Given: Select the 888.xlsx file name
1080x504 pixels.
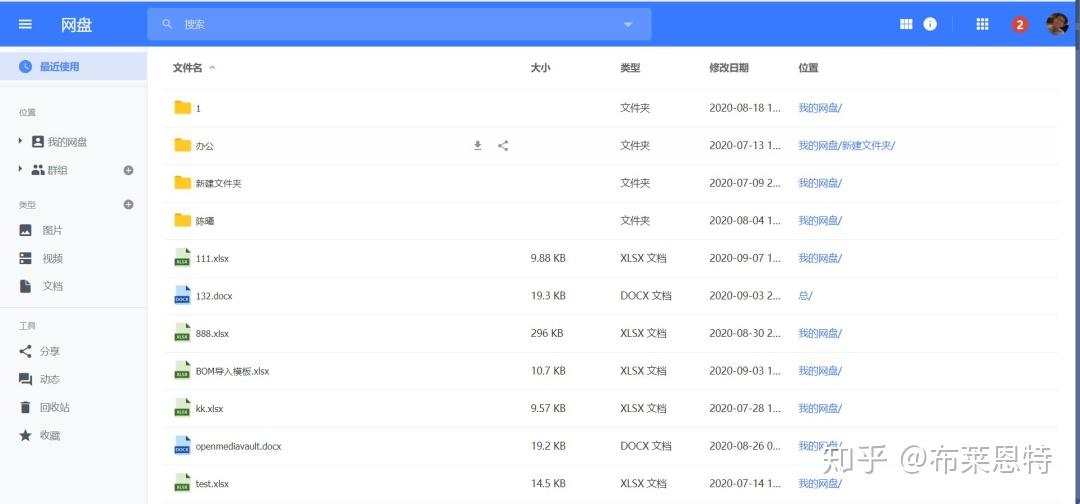Looking at the screenshot, I should point(212,333).
